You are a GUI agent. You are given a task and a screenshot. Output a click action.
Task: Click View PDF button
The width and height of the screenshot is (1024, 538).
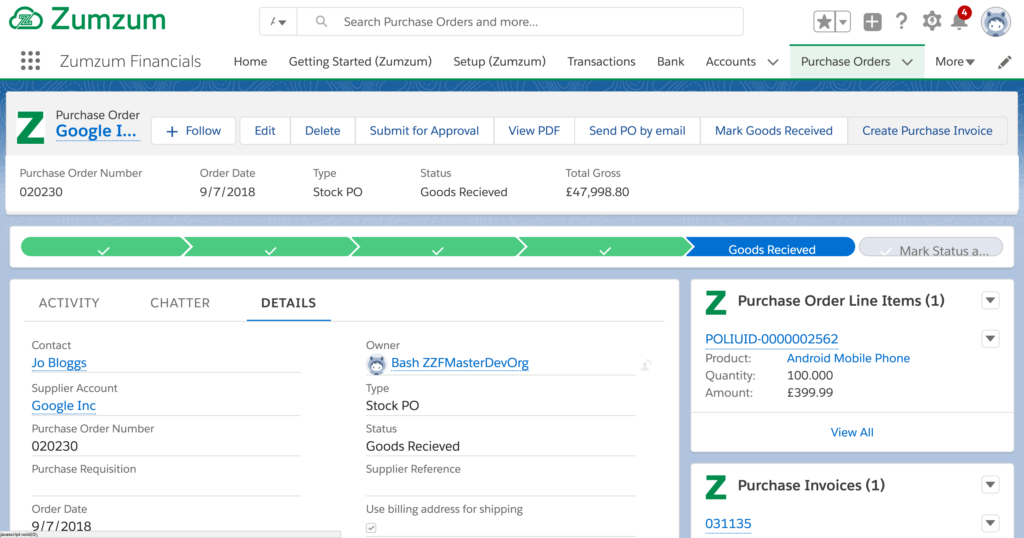point(534,131)
